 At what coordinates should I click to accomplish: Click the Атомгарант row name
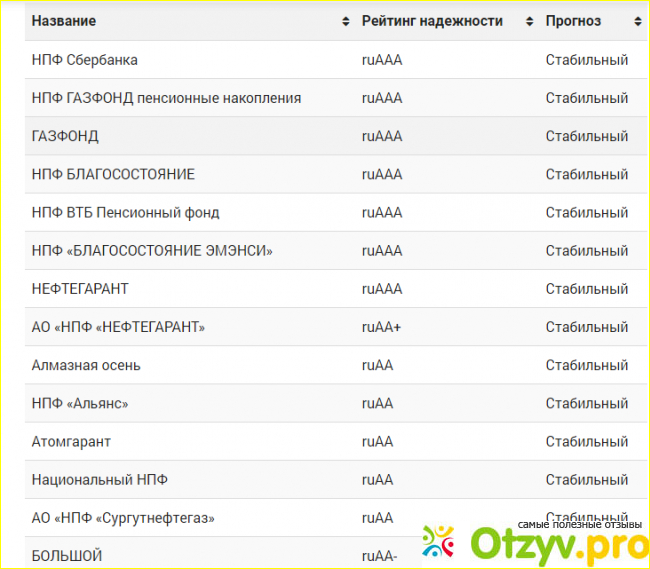[x=71, y=441]
